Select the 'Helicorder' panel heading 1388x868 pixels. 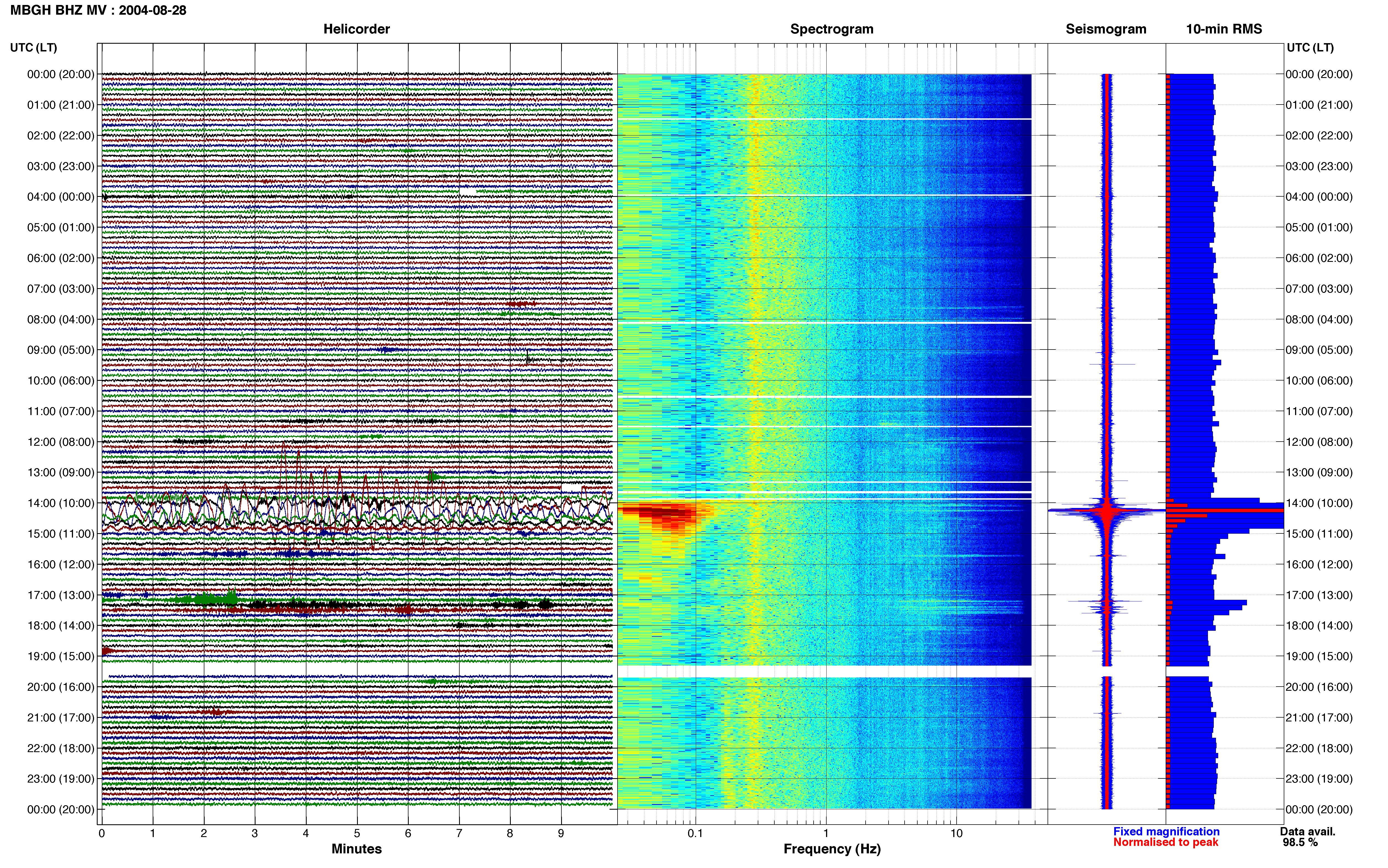pyautogui.click(x=356, y=29)
